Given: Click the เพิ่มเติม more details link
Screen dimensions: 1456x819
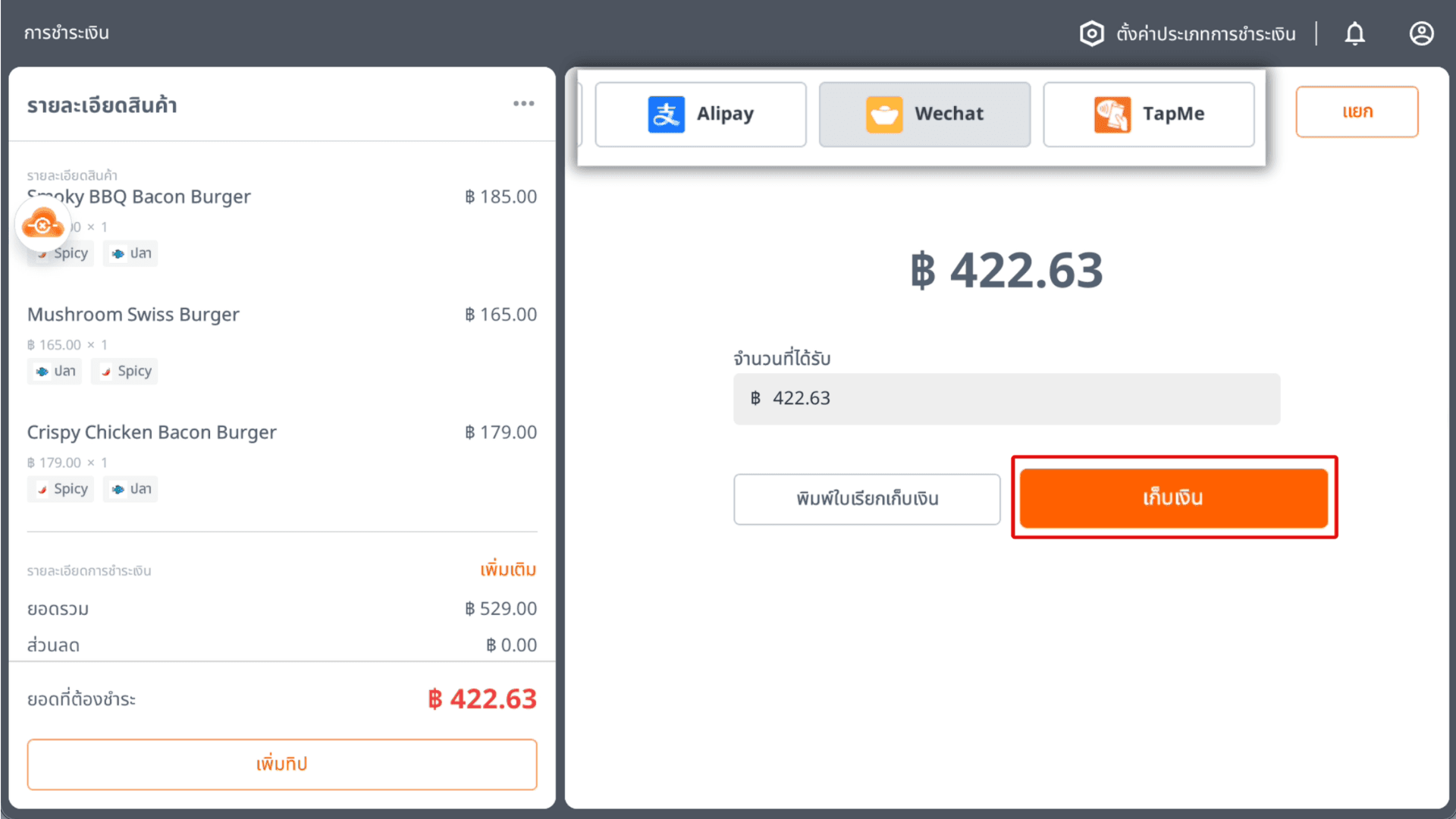Looking at the screenshot, I should (x=507, y=569).
